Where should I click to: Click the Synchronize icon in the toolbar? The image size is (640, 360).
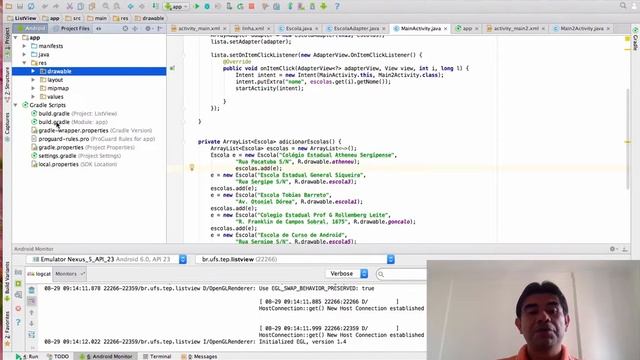(31, 6)
